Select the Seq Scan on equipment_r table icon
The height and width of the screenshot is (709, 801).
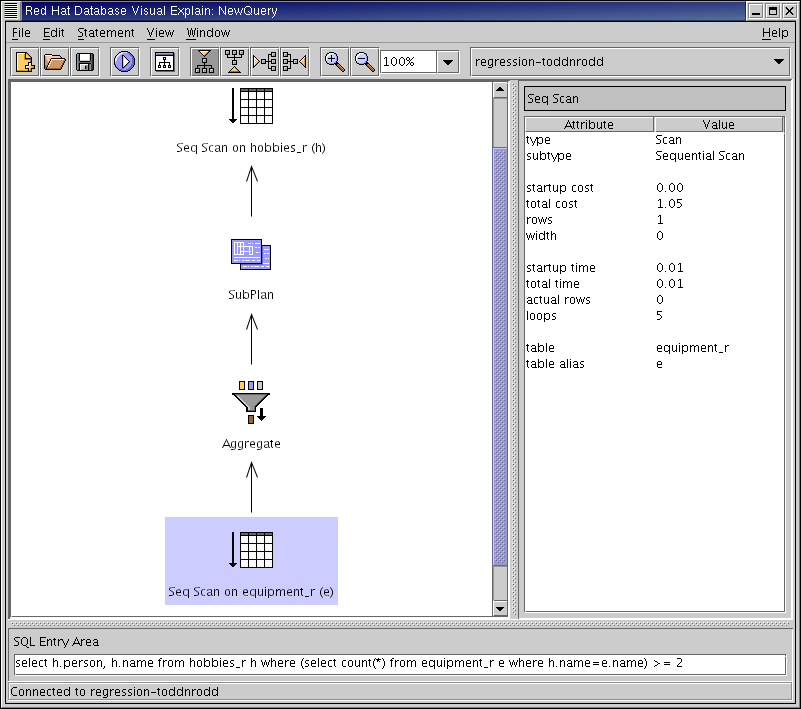(251, 550)
